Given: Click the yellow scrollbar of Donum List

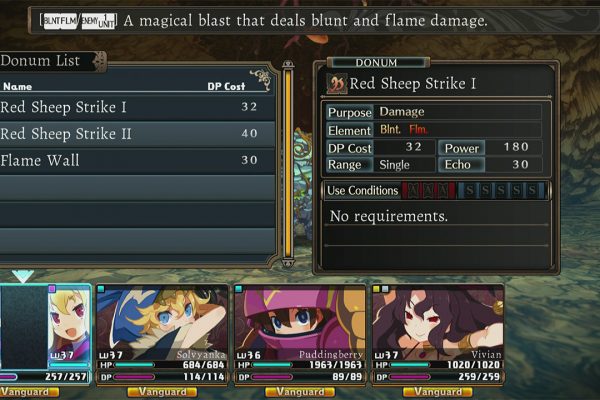Looking at the screenshot, I should tap(288, 163).
